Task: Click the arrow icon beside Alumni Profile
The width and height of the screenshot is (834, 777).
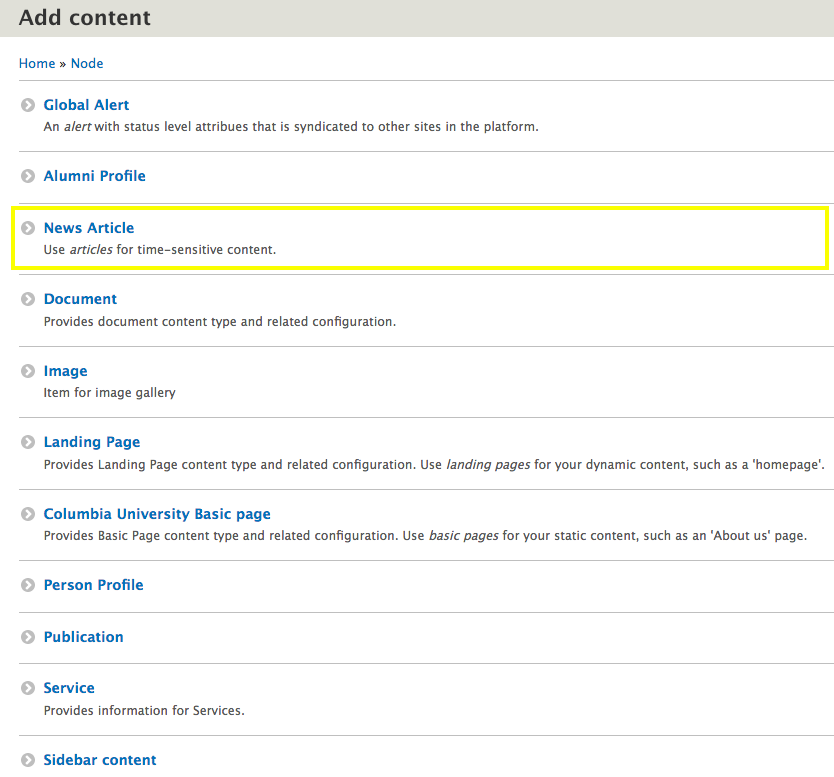Action: (x=28, y=176)
